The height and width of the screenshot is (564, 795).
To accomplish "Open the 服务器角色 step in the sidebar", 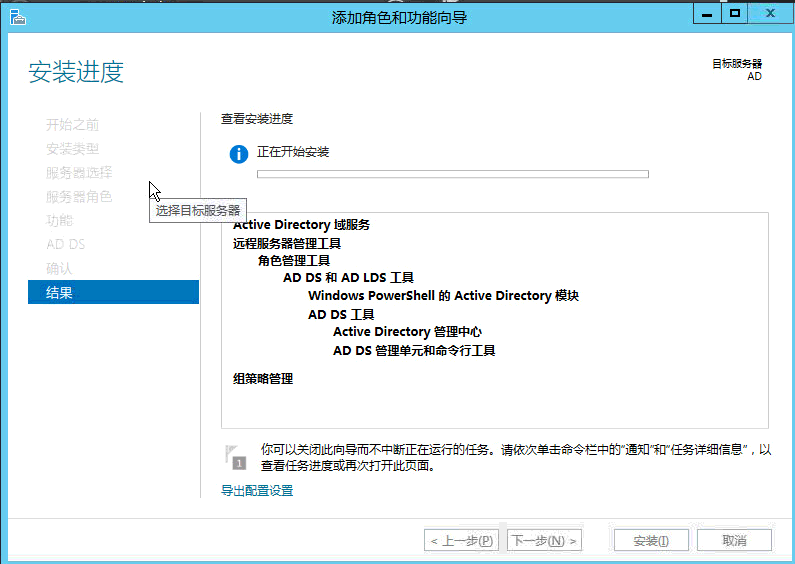I will [79, 197].
